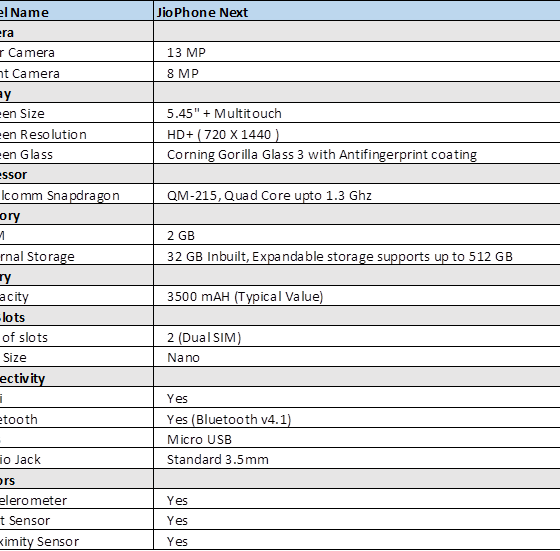Select the 'Glass' row label
Screen dimensions: 560x551
36,155
